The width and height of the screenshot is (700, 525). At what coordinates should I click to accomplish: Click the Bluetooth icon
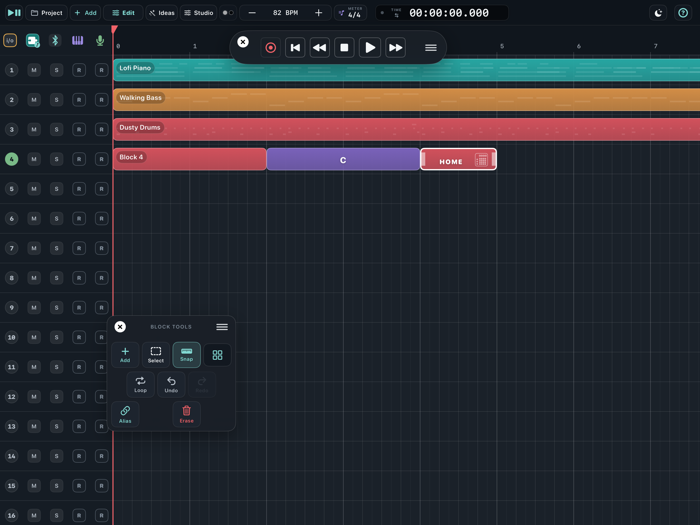tap(55, 41)
